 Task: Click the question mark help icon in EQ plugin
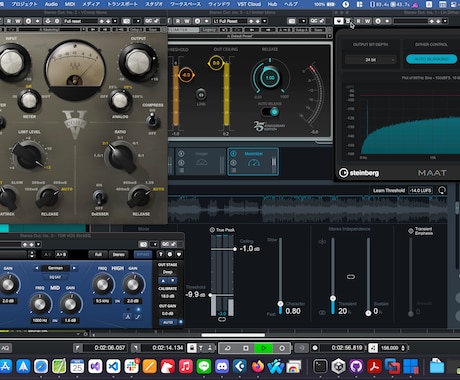click(161, 254)
